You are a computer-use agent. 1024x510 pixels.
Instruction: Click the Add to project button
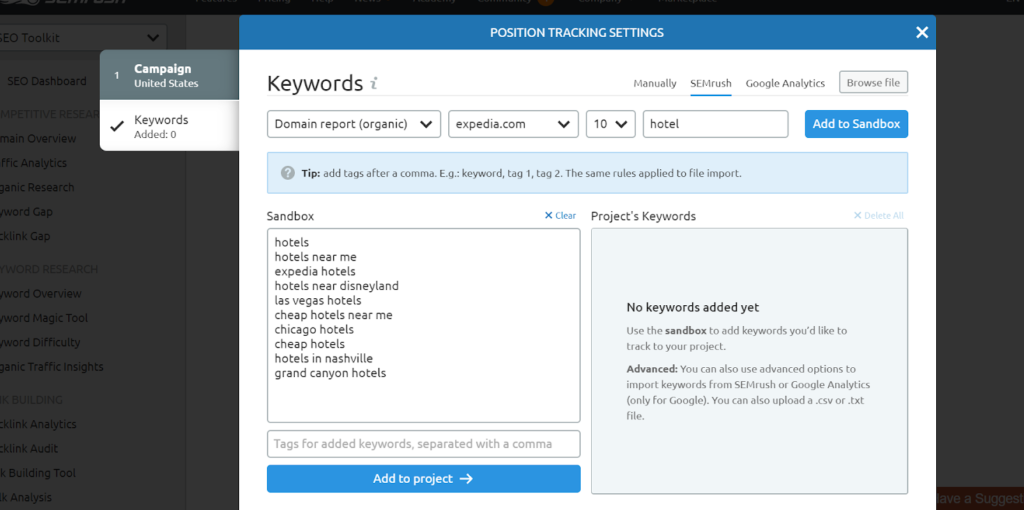pyautogui.click(x=423, y=479)
